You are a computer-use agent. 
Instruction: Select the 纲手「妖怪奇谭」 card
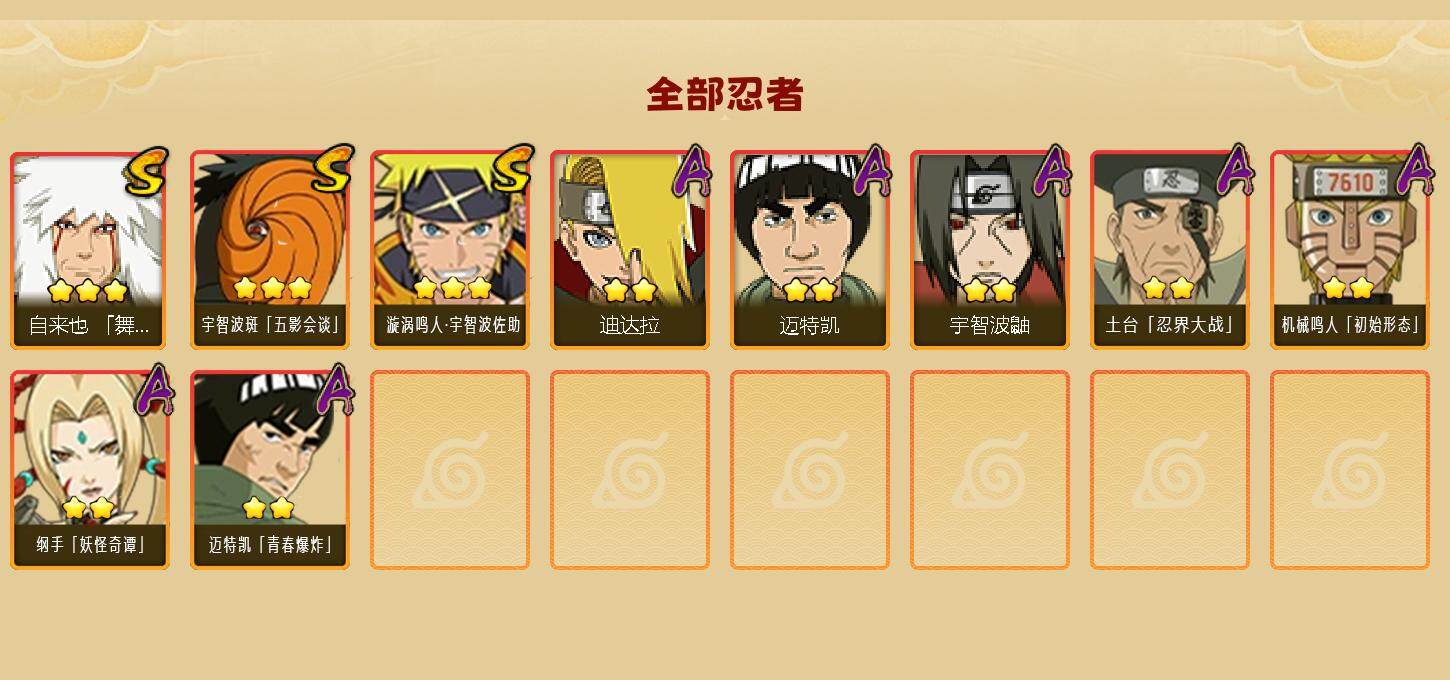click(x=90, y=470)
